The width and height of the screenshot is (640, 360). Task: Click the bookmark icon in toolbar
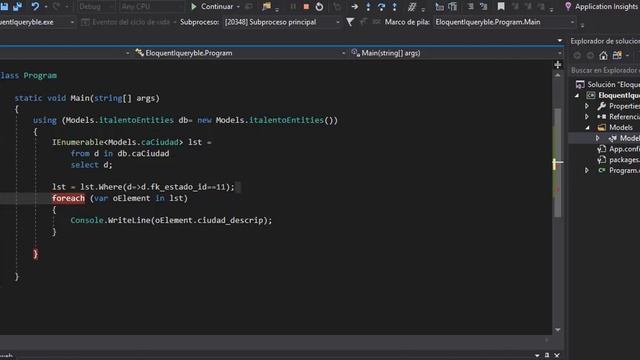click(501, 6)
